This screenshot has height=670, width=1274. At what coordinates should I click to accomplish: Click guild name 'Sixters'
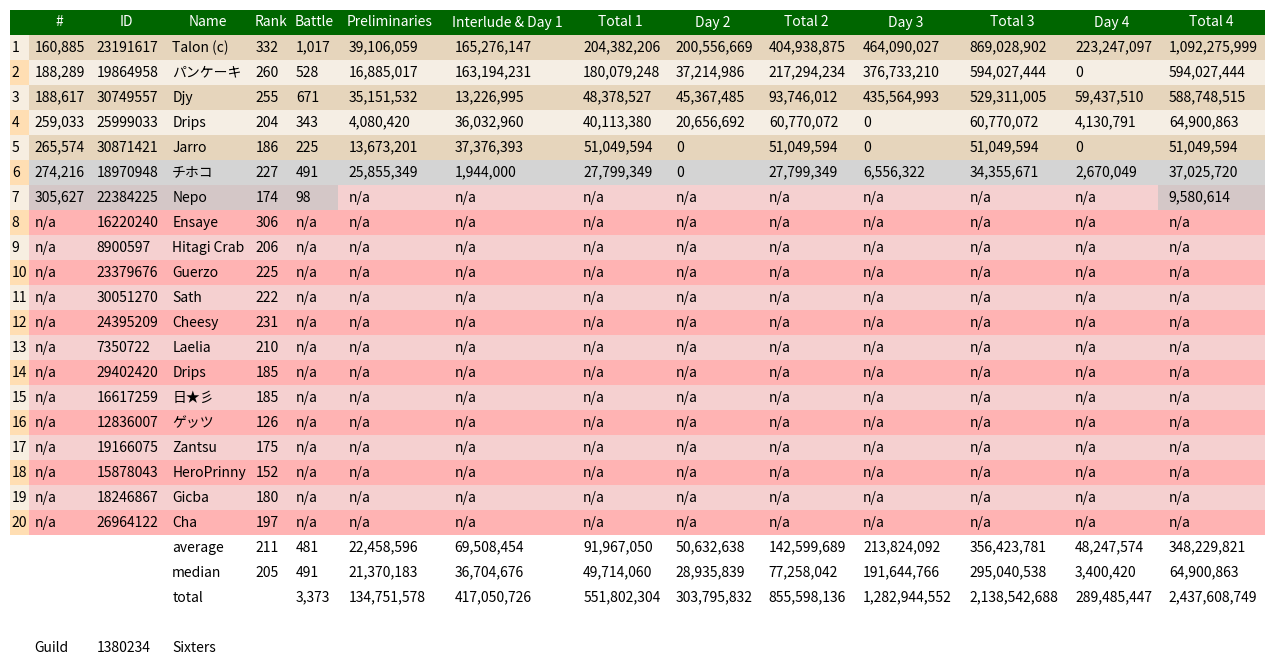(x=194, y=647)
